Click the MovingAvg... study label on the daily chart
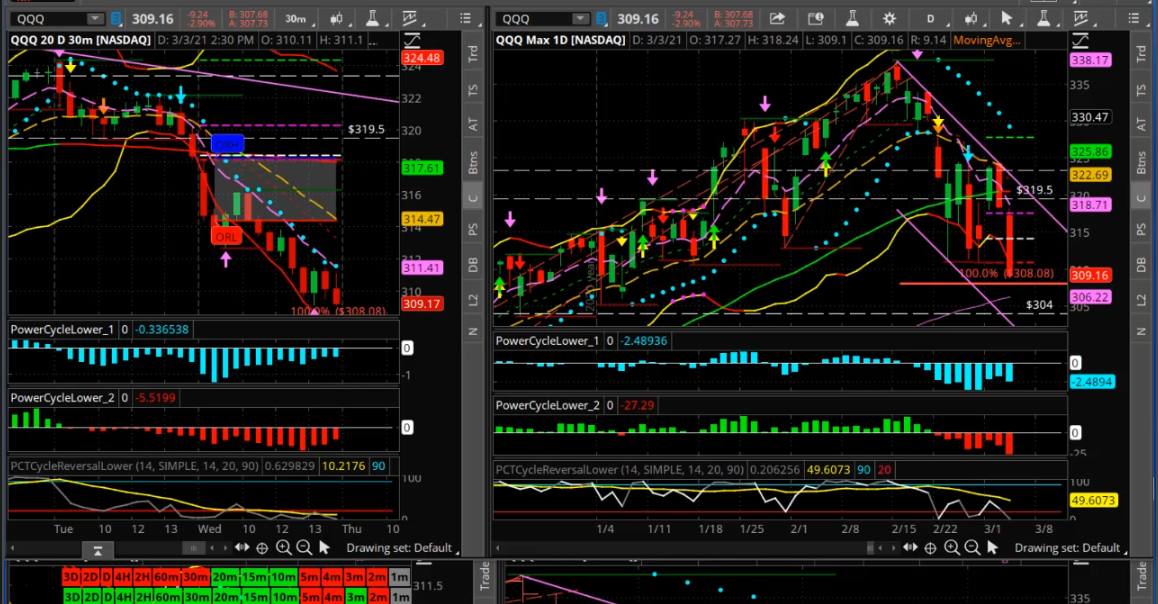This screenshot has height=604, width=1158. pos(987,40)
